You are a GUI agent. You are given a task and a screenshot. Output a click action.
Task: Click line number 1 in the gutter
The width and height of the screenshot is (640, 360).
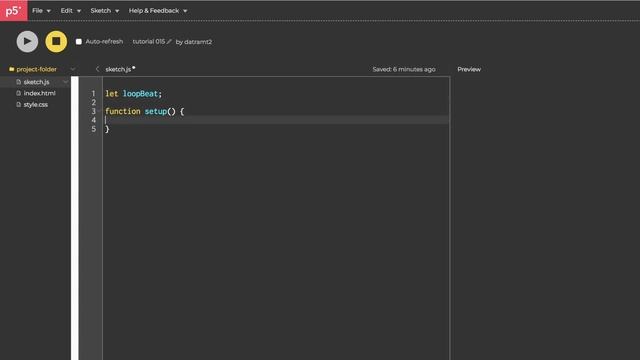(x=93, y=93)
